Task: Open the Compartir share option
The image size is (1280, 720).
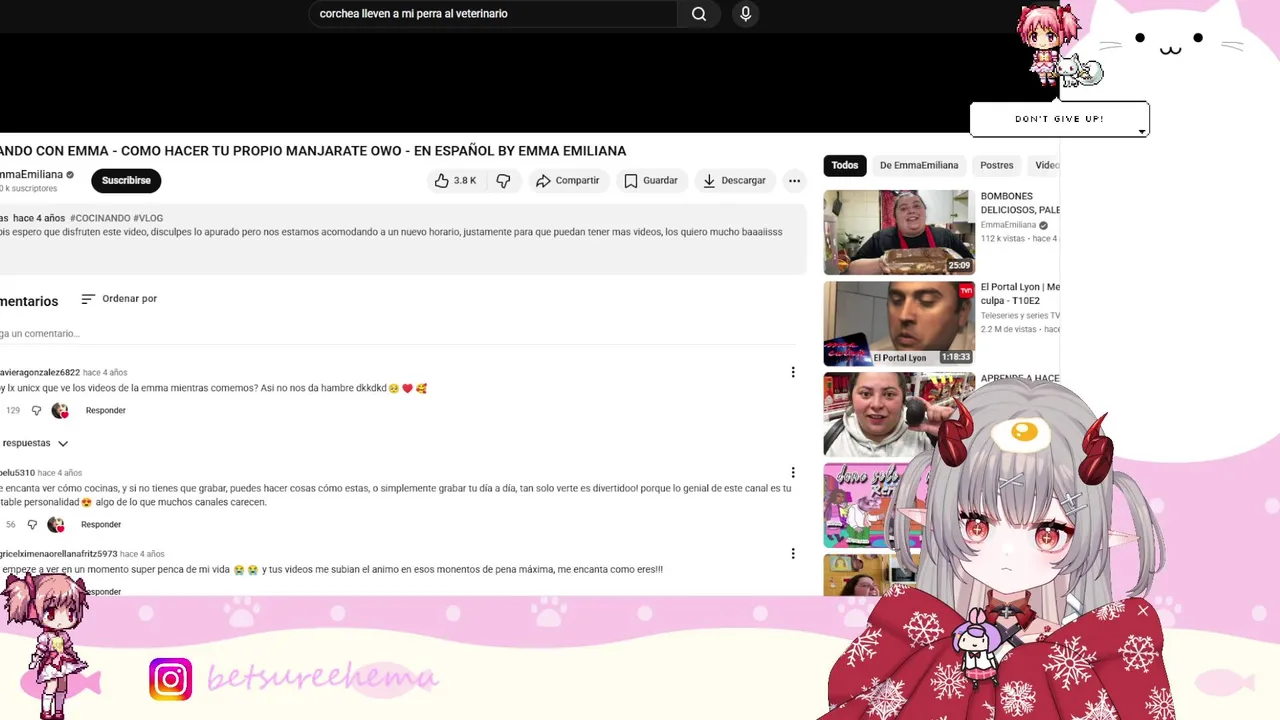Action: click(x=567, y=181)
